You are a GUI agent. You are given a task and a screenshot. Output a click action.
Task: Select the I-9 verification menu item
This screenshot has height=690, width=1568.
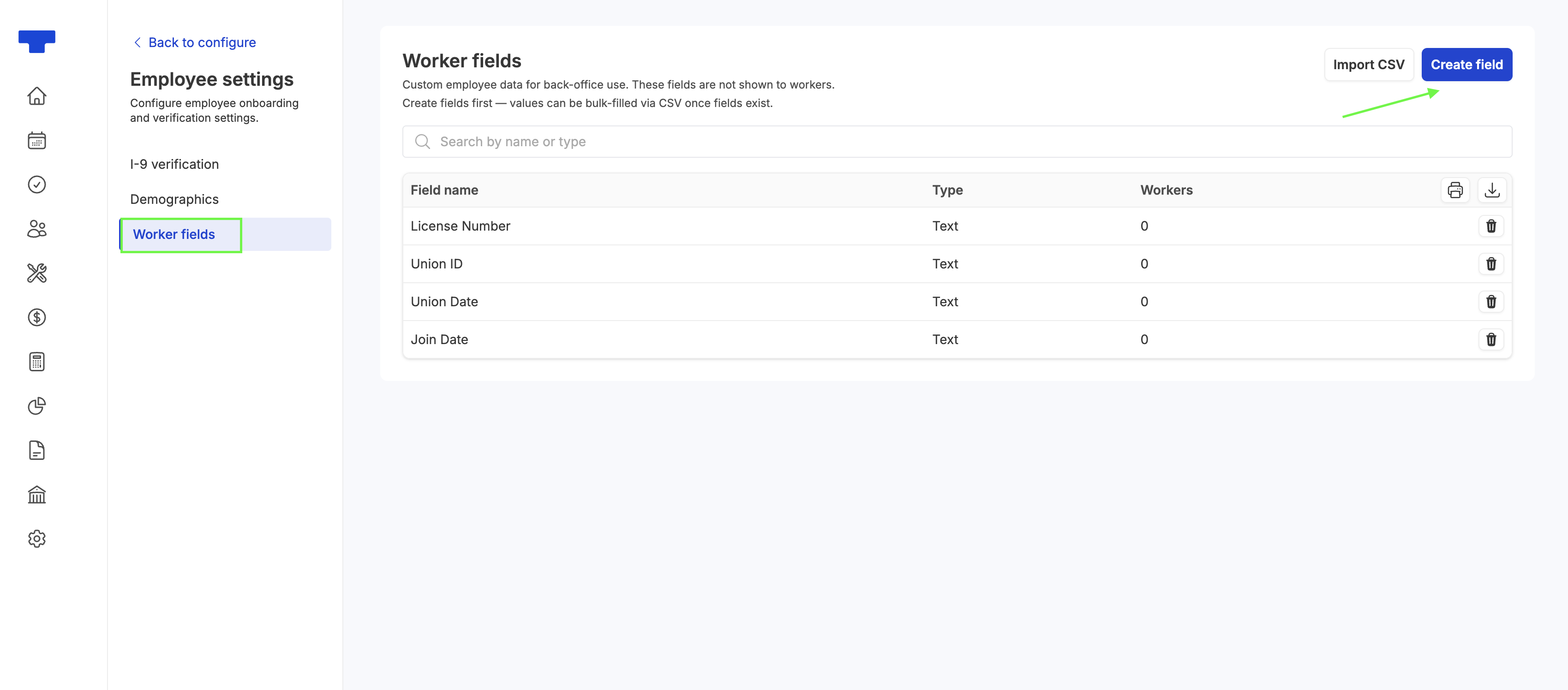click(x=174, y=164)
